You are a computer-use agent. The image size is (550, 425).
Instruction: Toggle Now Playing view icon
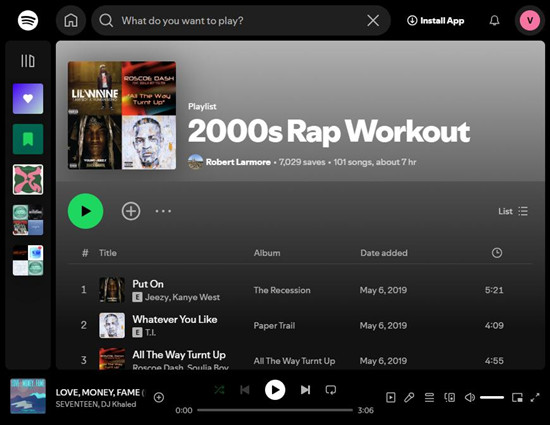click(x=390, y=397)
